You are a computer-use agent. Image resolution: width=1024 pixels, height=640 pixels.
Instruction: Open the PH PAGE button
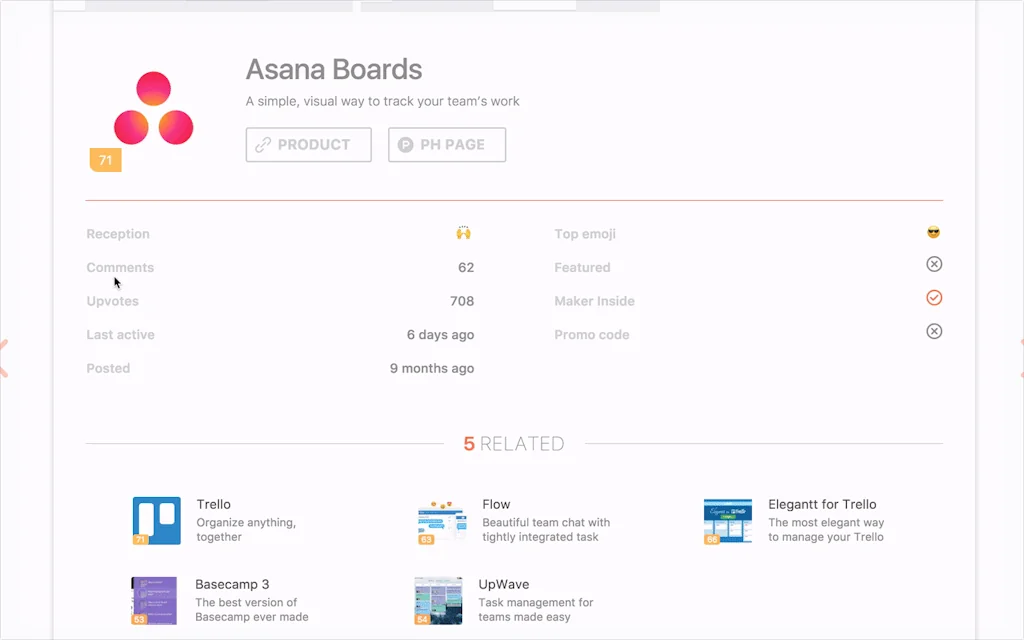coord(447,145)
